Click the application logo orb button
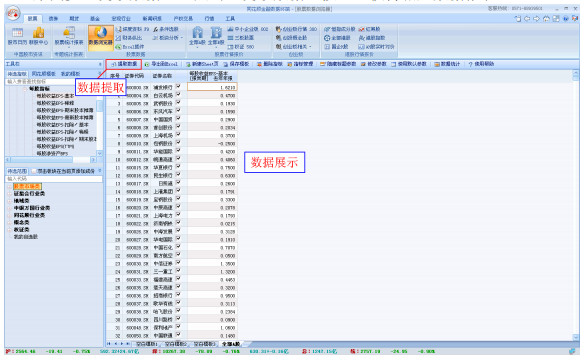 [13, 14]
